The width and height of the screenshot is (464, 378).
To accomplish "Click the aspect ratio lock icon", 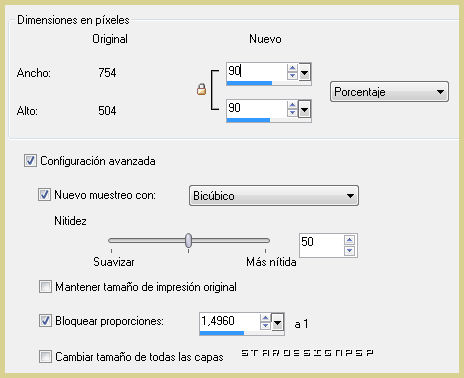I will (x=201, y=89).
